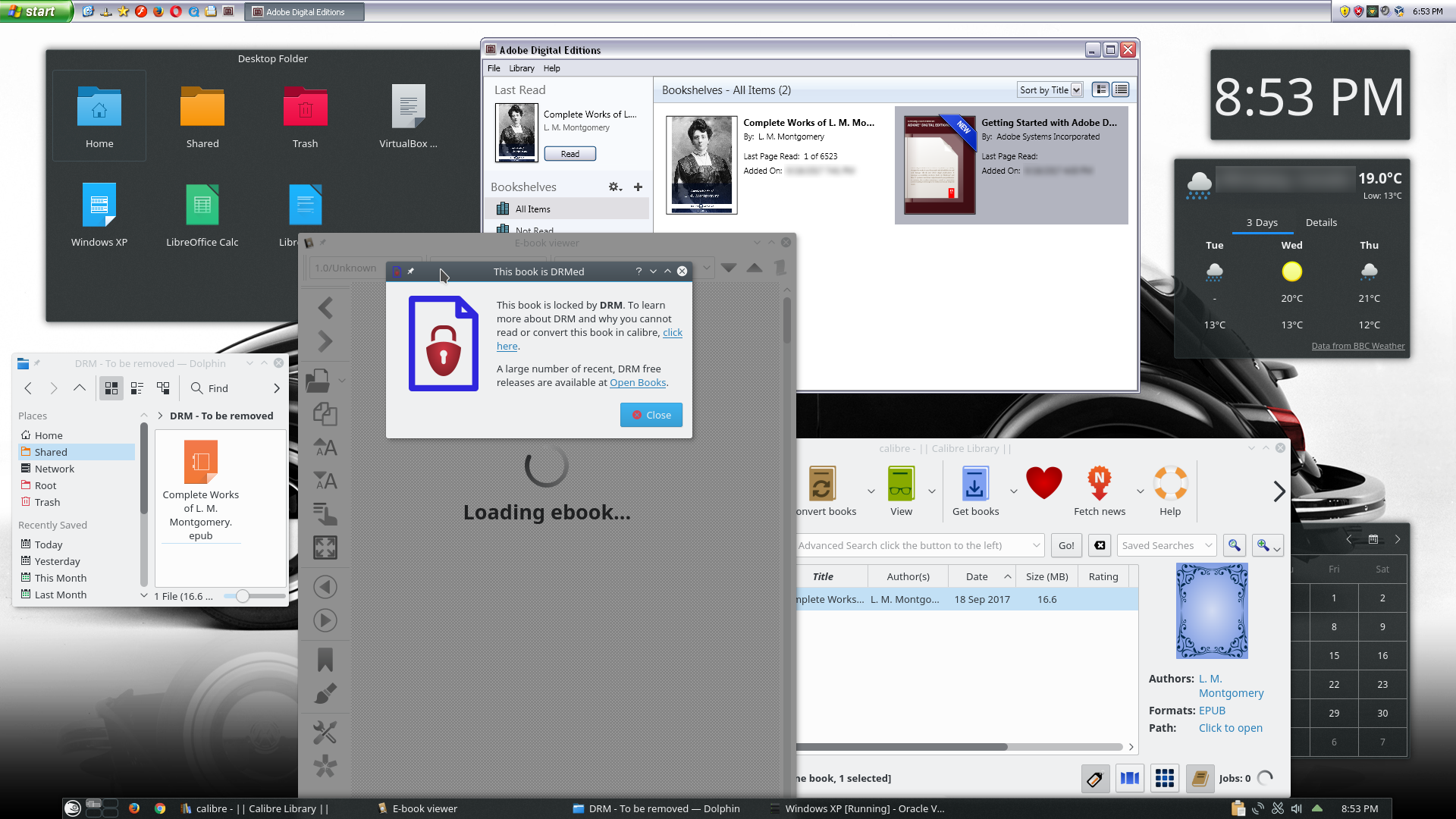Switch Dolphin to Details tree view mode
1456x819 pixels.
[x=163, y=388]
